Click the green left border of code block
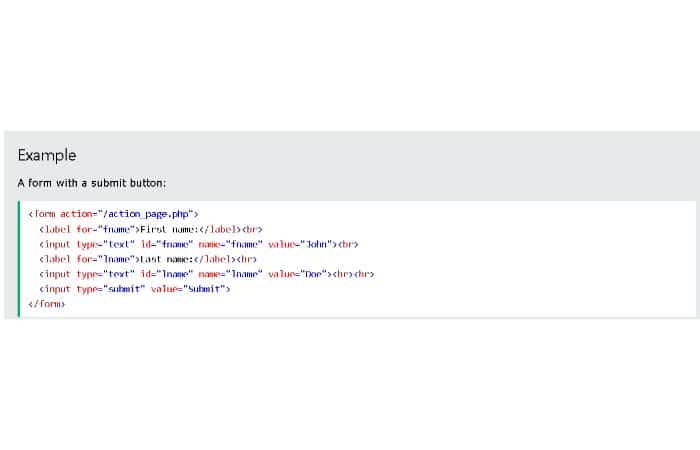 pos(19,258)
